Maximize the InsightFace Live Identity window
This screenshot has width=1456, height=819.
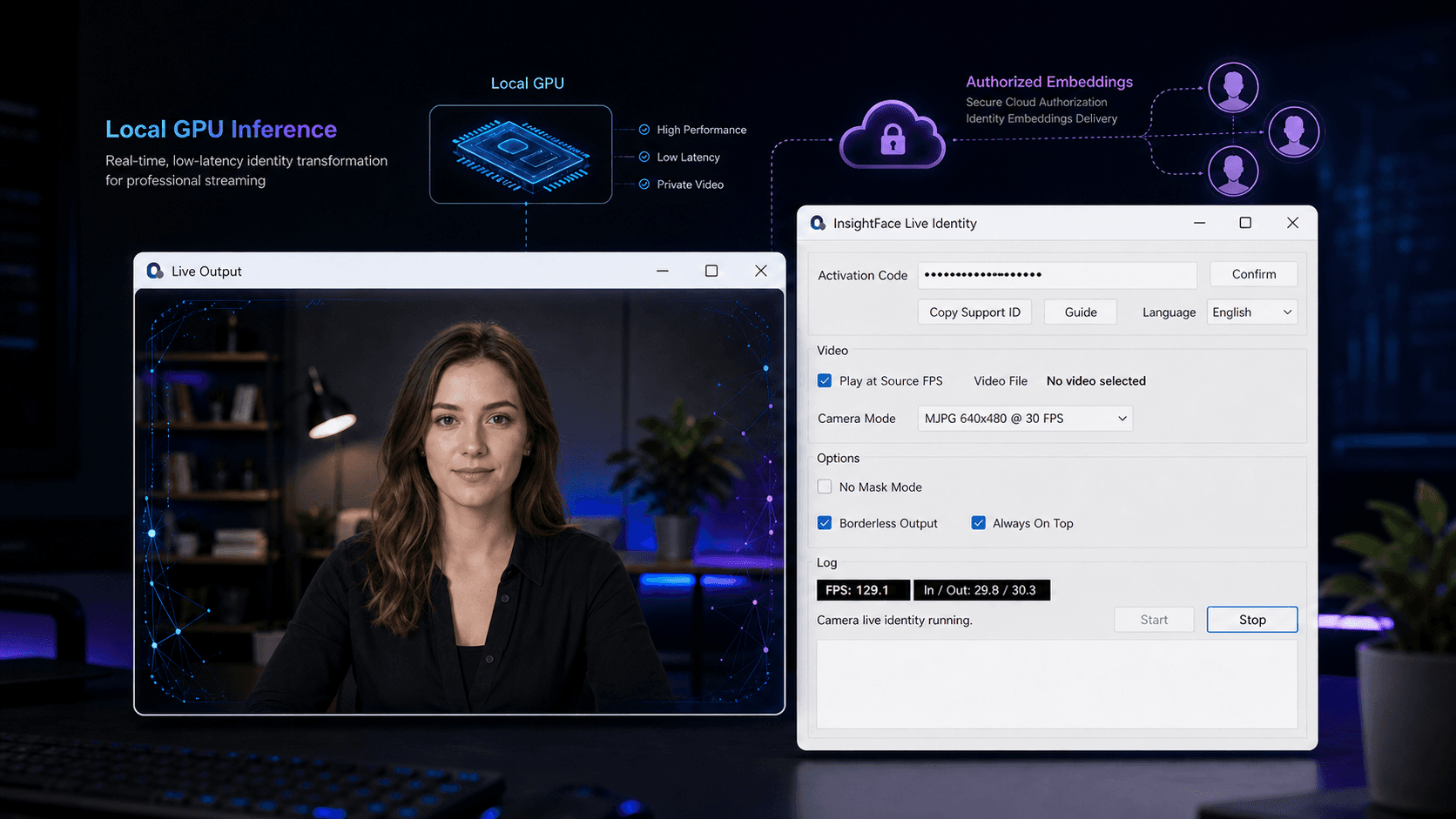click(x=1245, y=223)
